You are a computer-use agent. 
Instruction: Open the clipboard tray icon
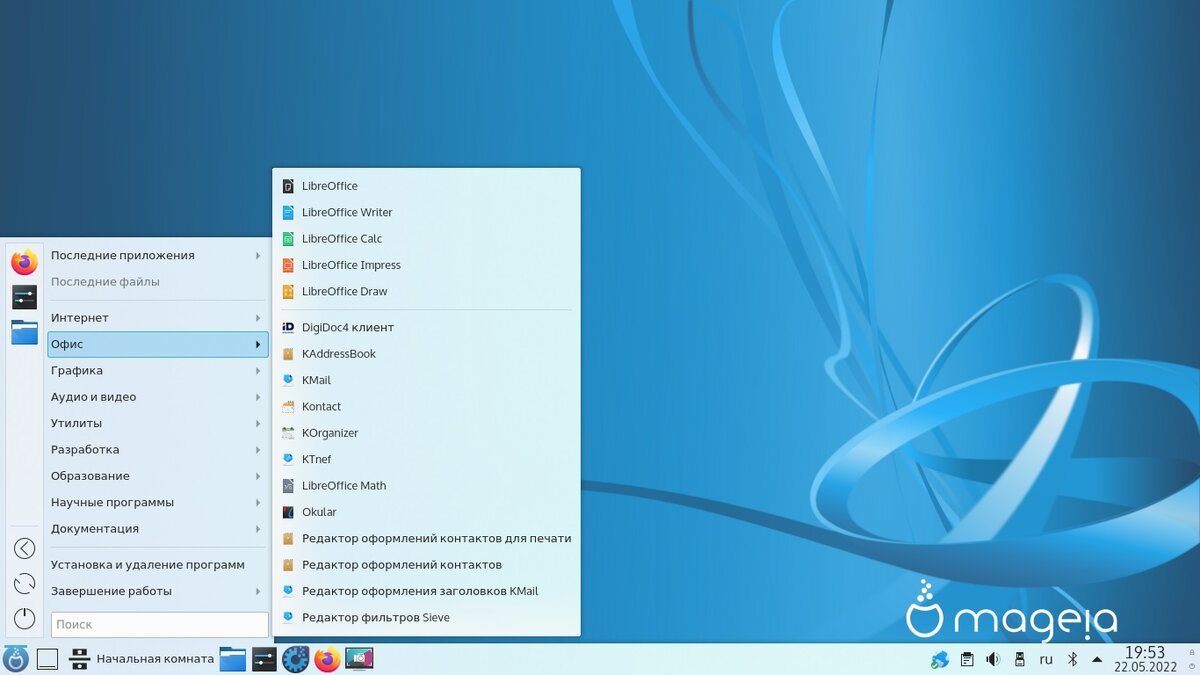967,659
